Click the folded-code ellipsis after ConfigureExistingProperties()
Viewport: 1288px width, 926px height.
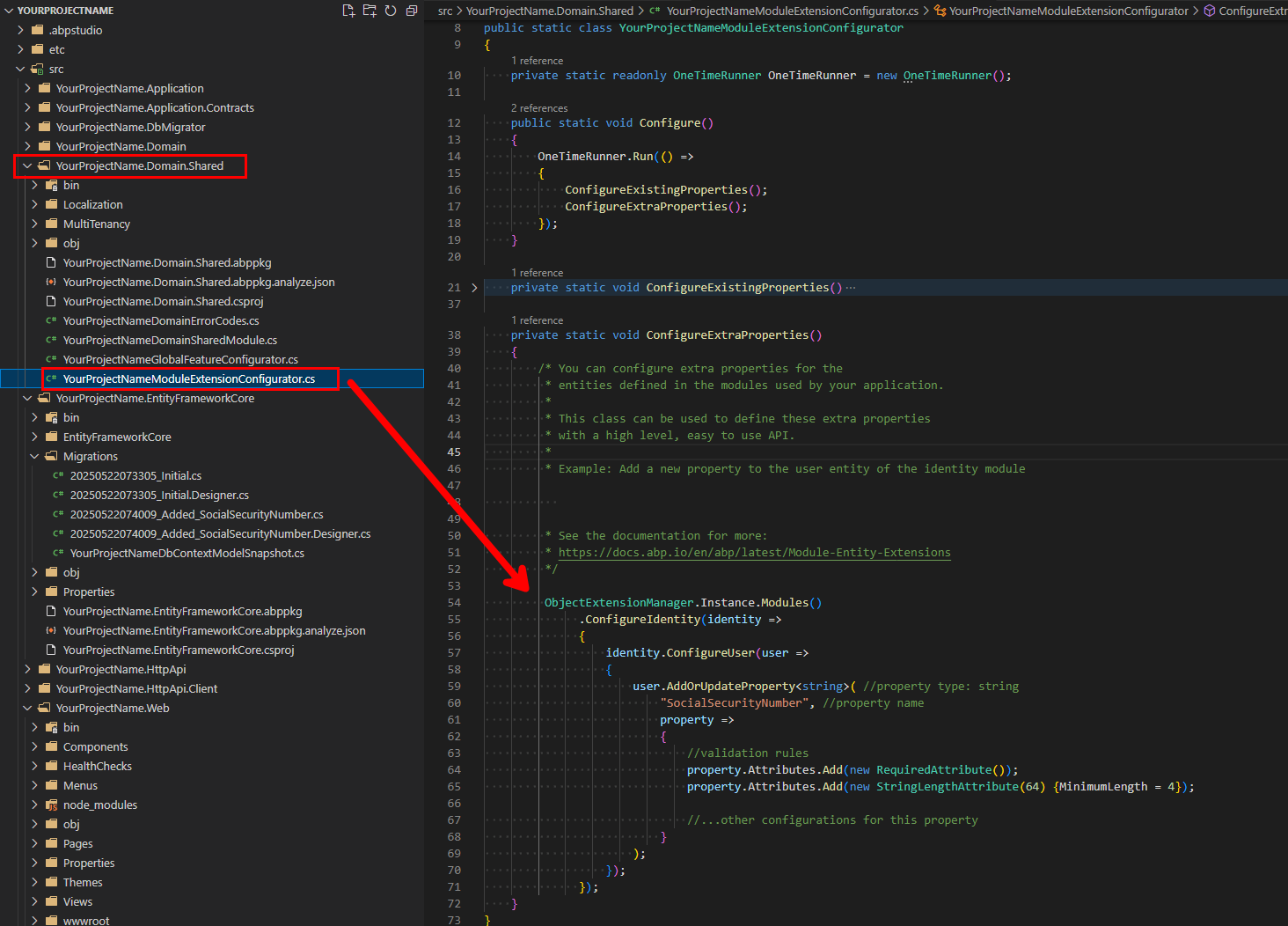coord(851,288)
